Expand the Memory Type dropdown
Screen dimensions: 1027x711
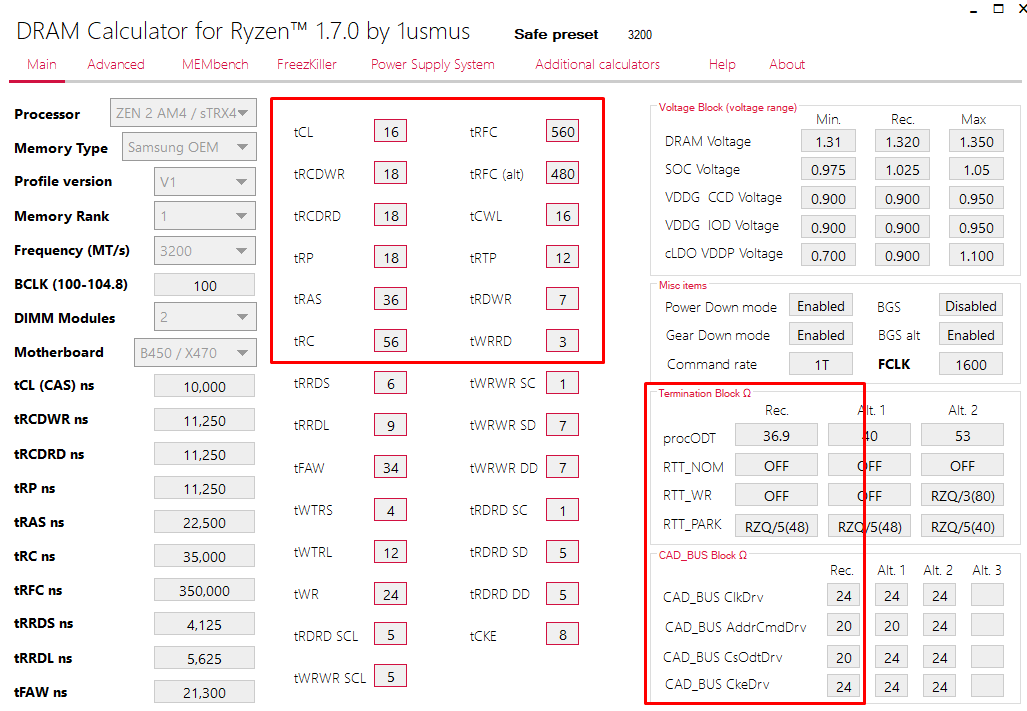pyautogui.click(x=189, y=147)
